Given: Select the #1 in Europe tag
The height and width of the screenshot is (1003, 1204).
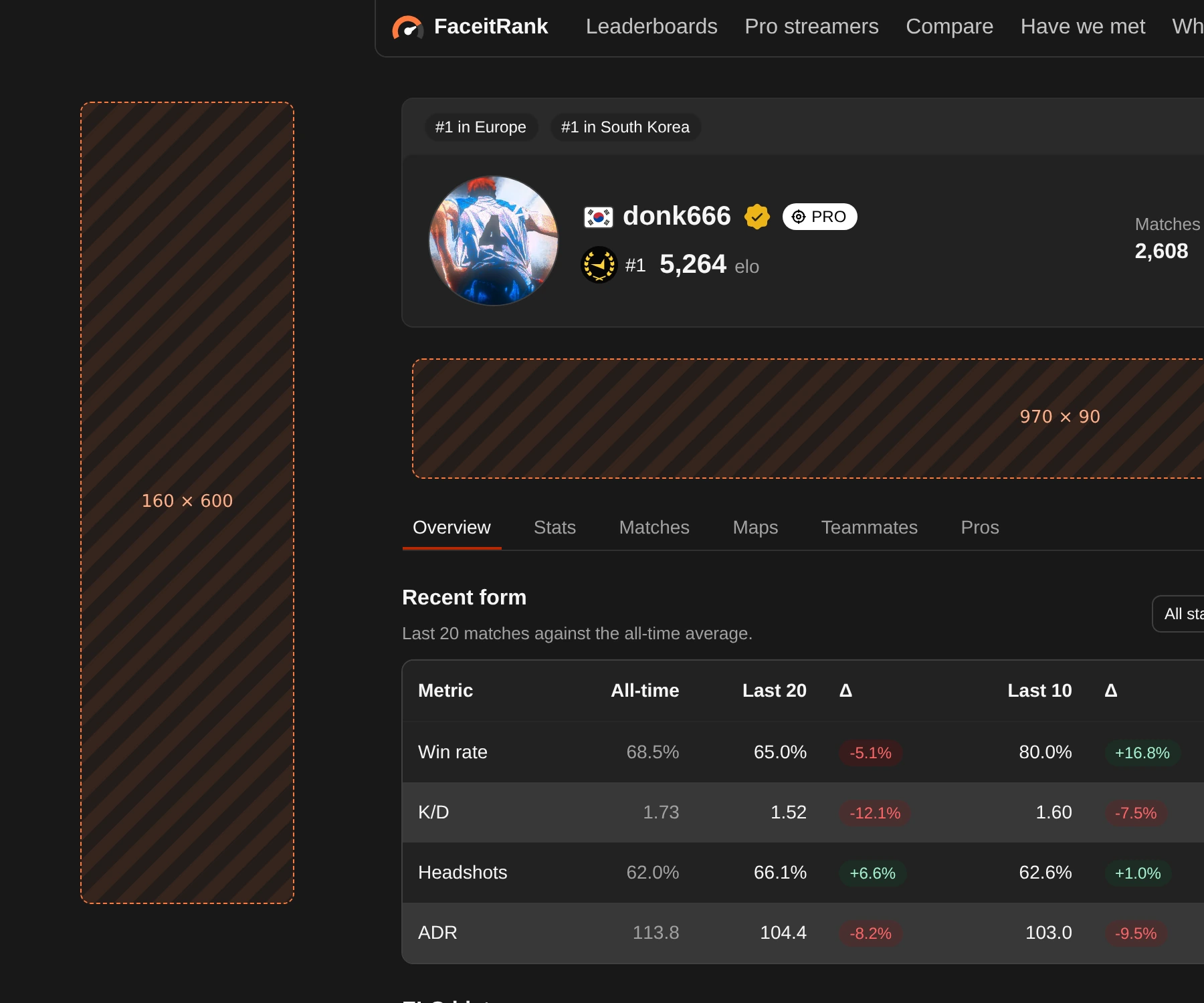Looking at the screenshot, I should pos(481,127).
